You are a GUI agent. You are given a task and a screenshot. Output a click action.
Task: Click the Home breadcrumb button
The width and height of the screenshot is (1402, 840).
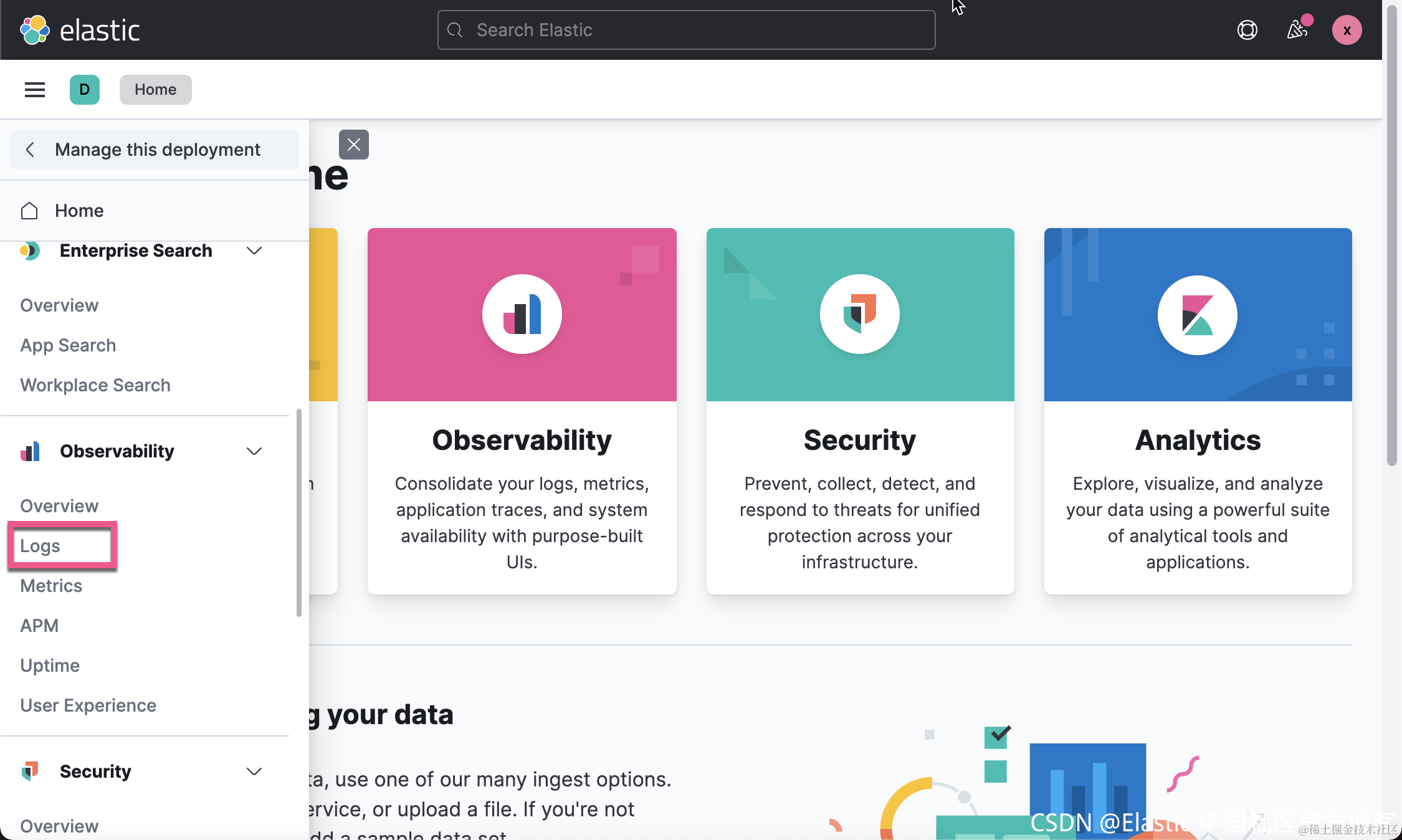[x=155, y=90]
